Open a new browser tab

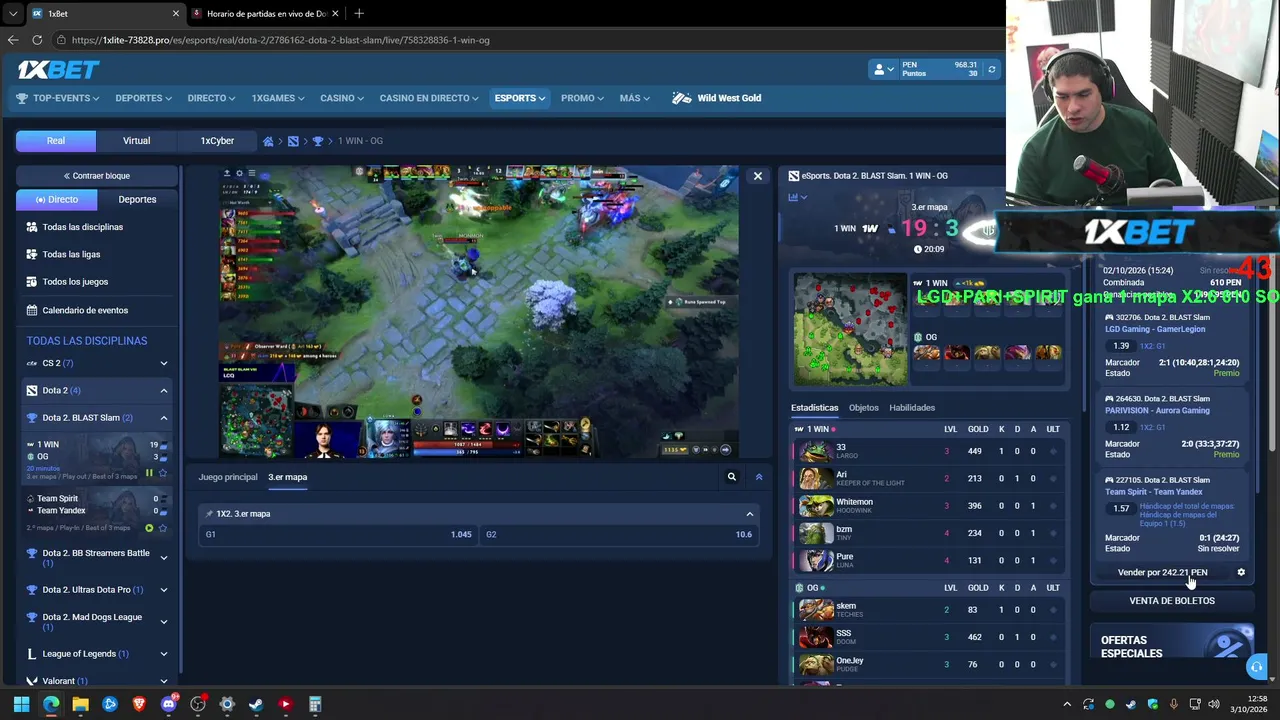tap(359, 13)
